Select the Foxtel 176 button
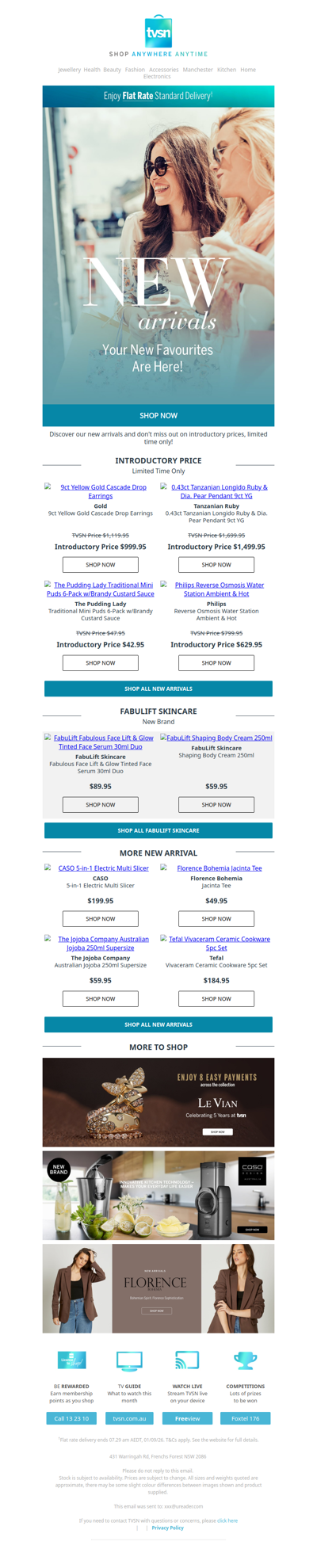Screen dimensions: 317x1568 click(x=245, y=1418)
